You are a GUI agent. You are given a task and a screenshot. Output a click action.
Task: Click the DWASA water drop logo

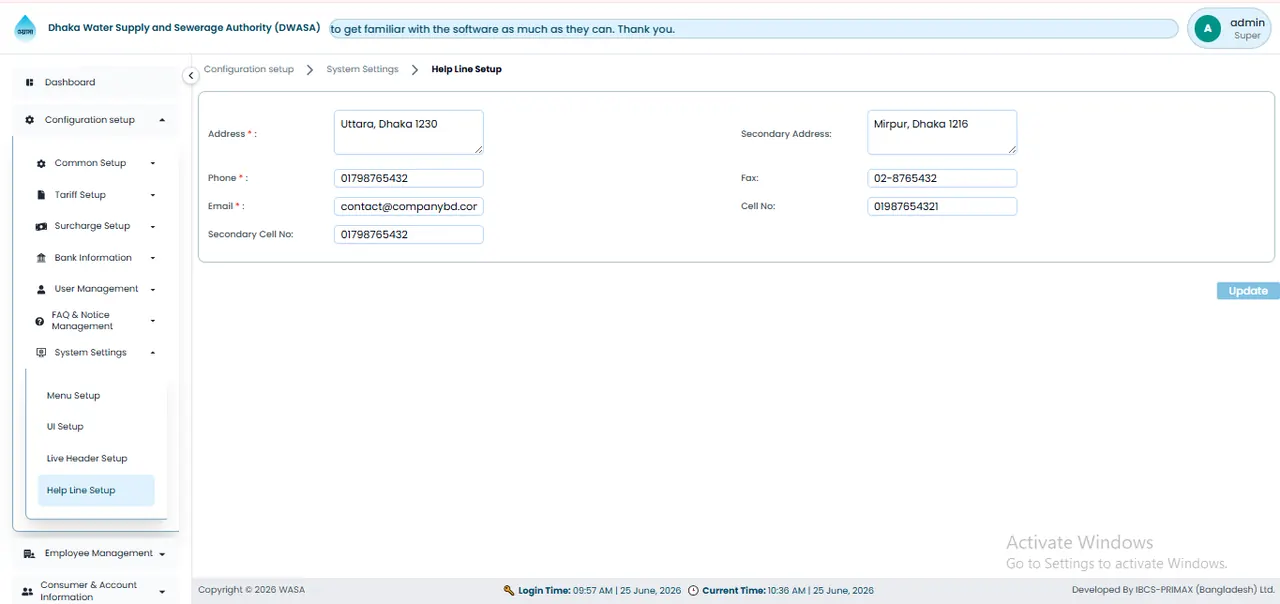[25, 29]
